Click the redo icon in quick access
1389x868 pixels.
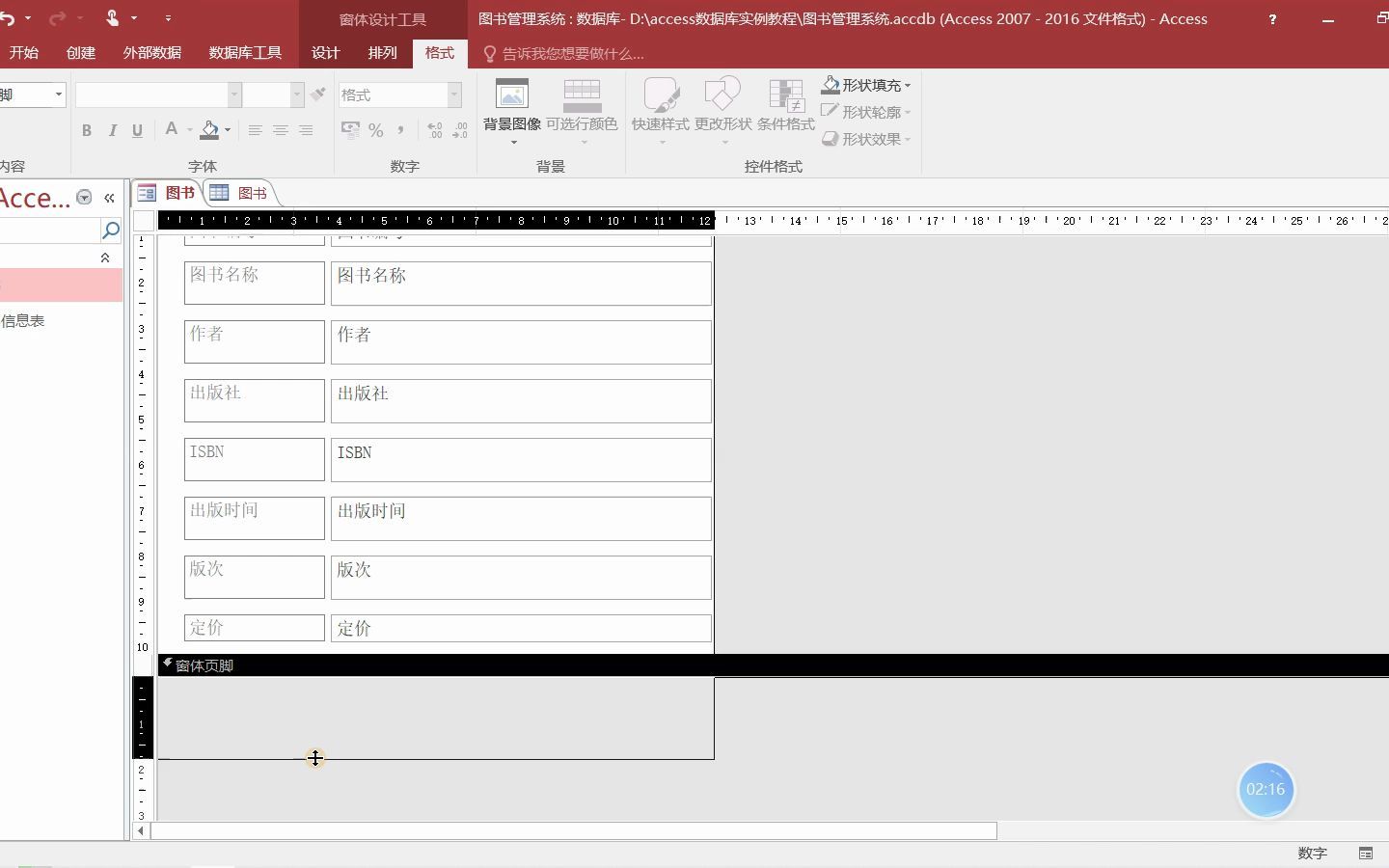(57, 18)
